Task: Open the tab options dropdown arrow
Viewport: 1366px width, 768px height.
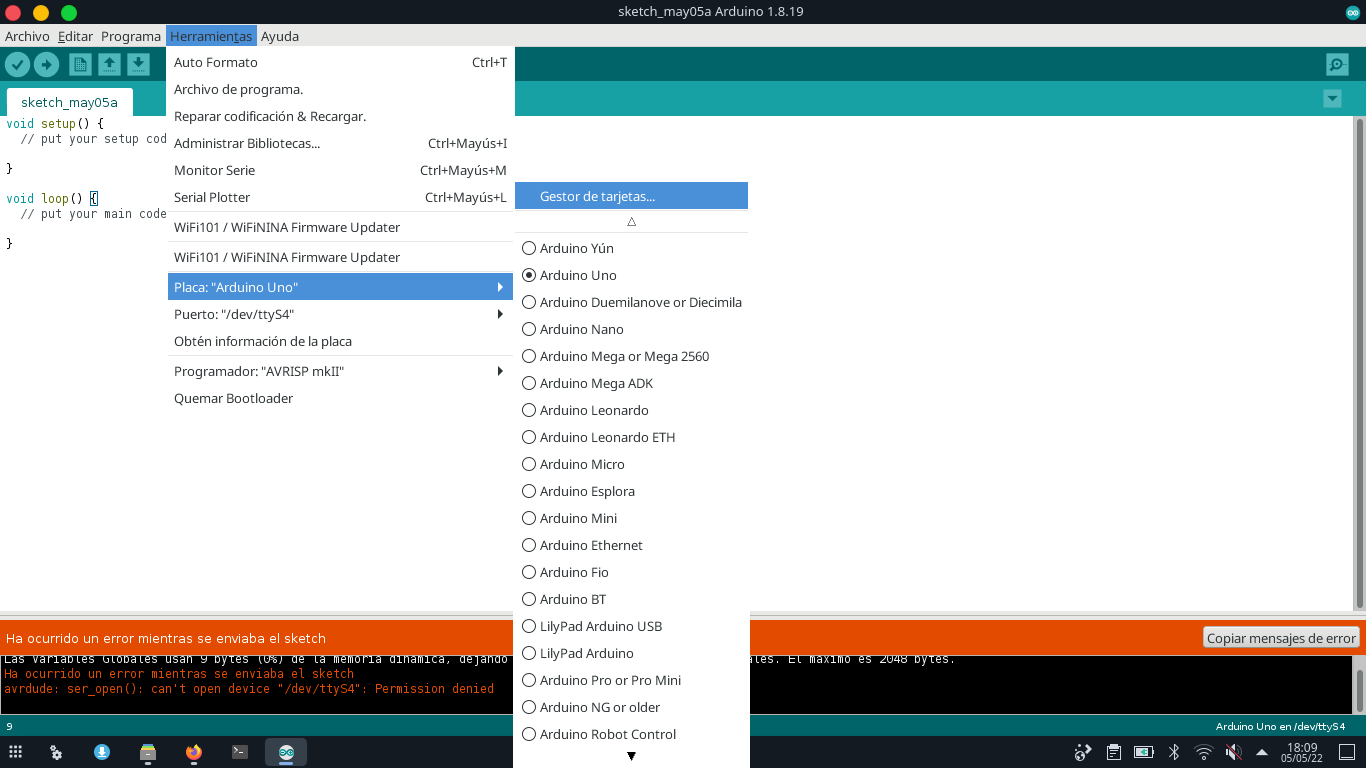Action: click(x=1332, y=98)
